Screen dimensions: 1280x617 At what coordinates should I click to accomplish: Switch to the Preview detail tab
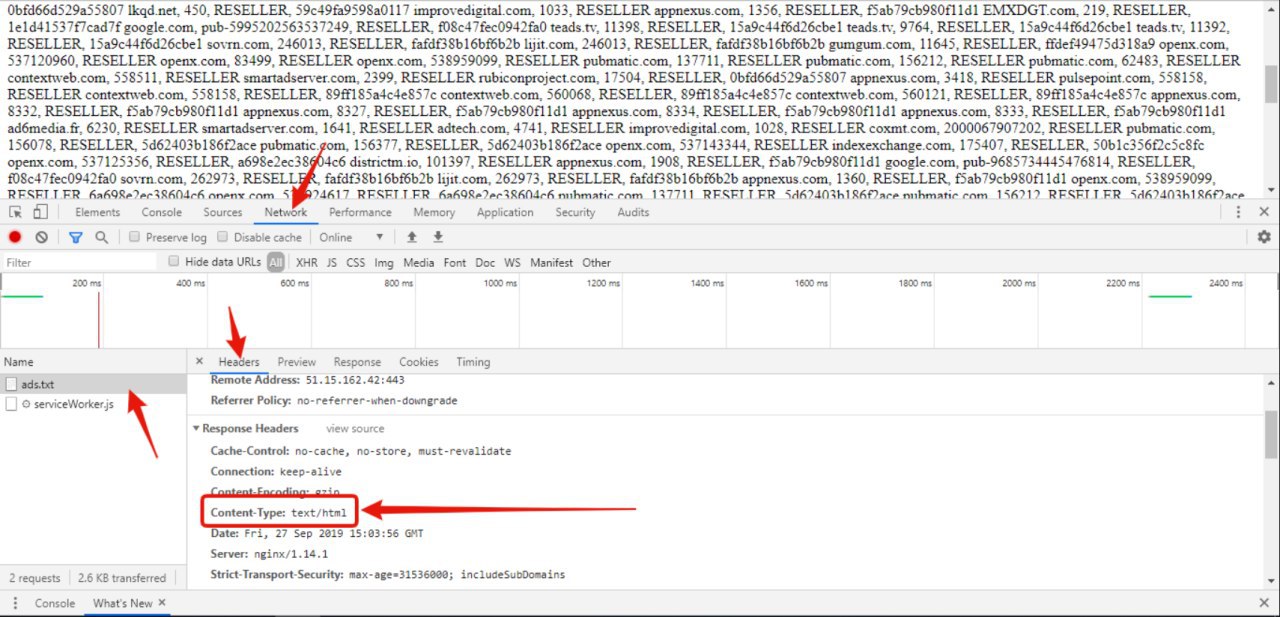coord(297,362)
